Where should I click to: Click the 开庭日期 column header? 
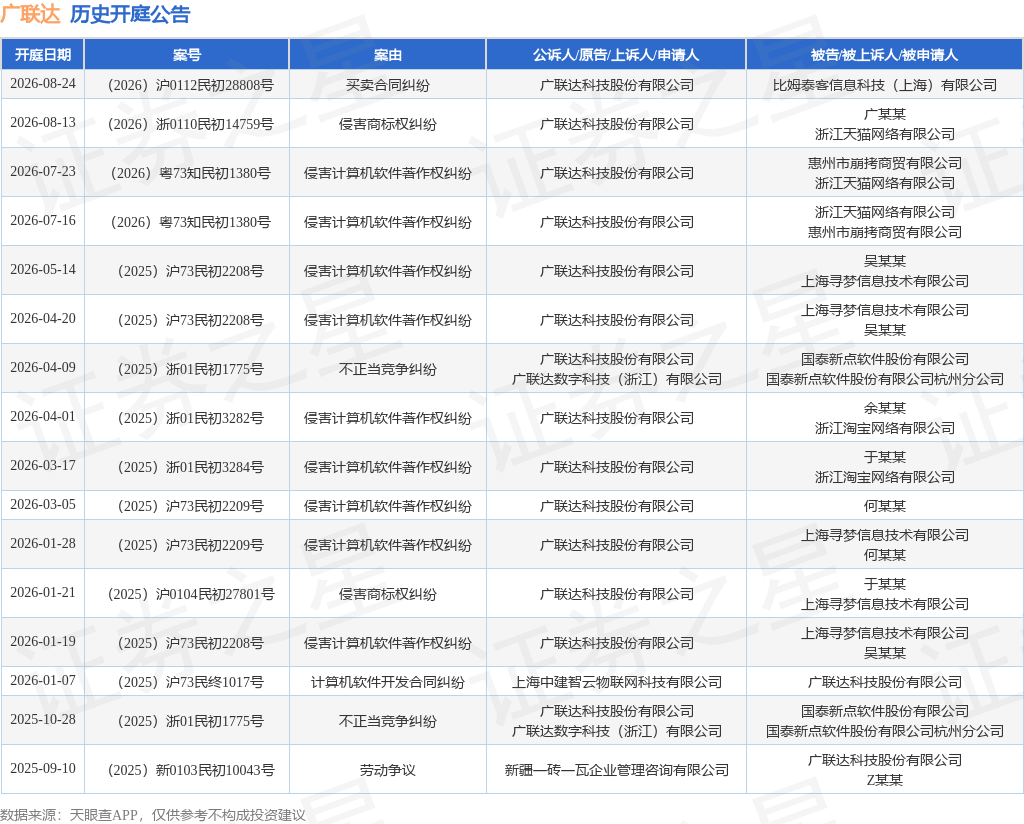click(42, 55)
